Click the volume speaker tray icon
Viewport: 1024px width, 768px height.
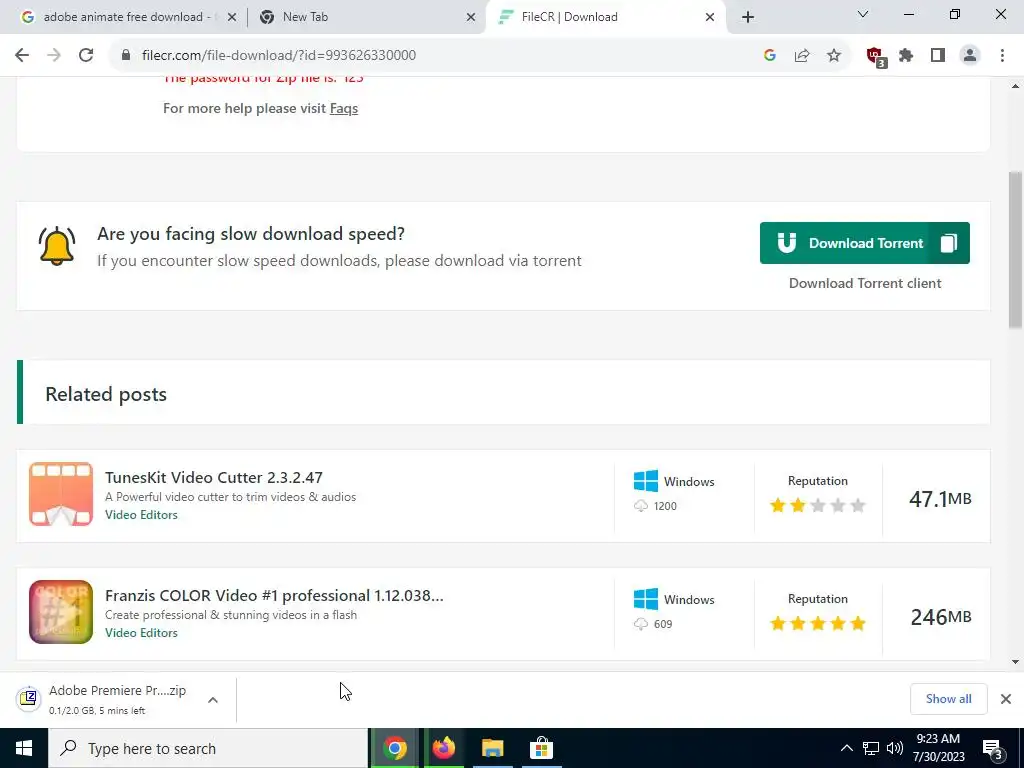pos(895,748)
